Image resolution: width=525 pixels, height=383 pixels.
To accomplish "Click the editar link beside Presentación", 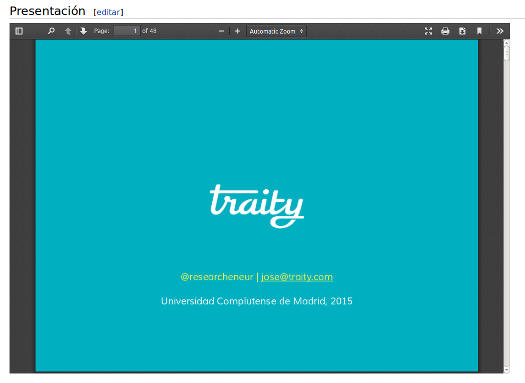I will [108, 12].
